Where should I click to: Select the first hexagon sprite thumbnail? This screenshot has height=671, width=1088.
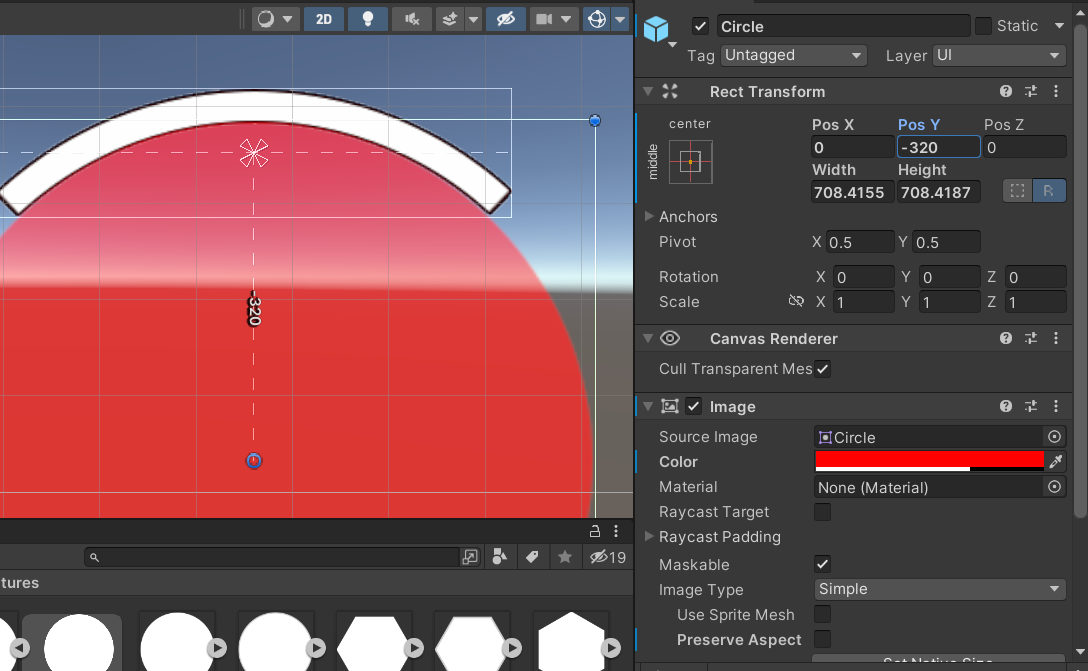click(x=373, y=643)
